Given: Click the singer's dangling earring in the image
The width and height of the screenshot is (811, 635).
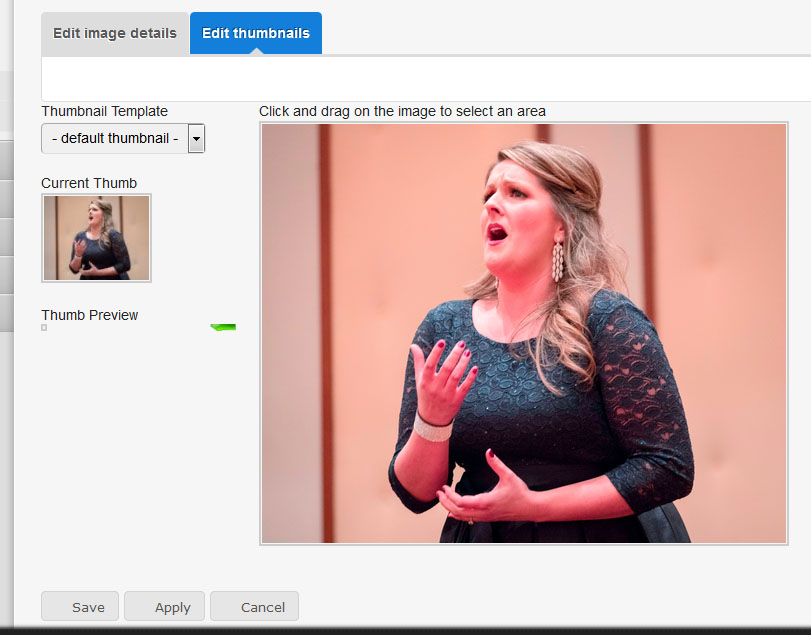Looking at the screenshot, I should [x=557, y=261].
